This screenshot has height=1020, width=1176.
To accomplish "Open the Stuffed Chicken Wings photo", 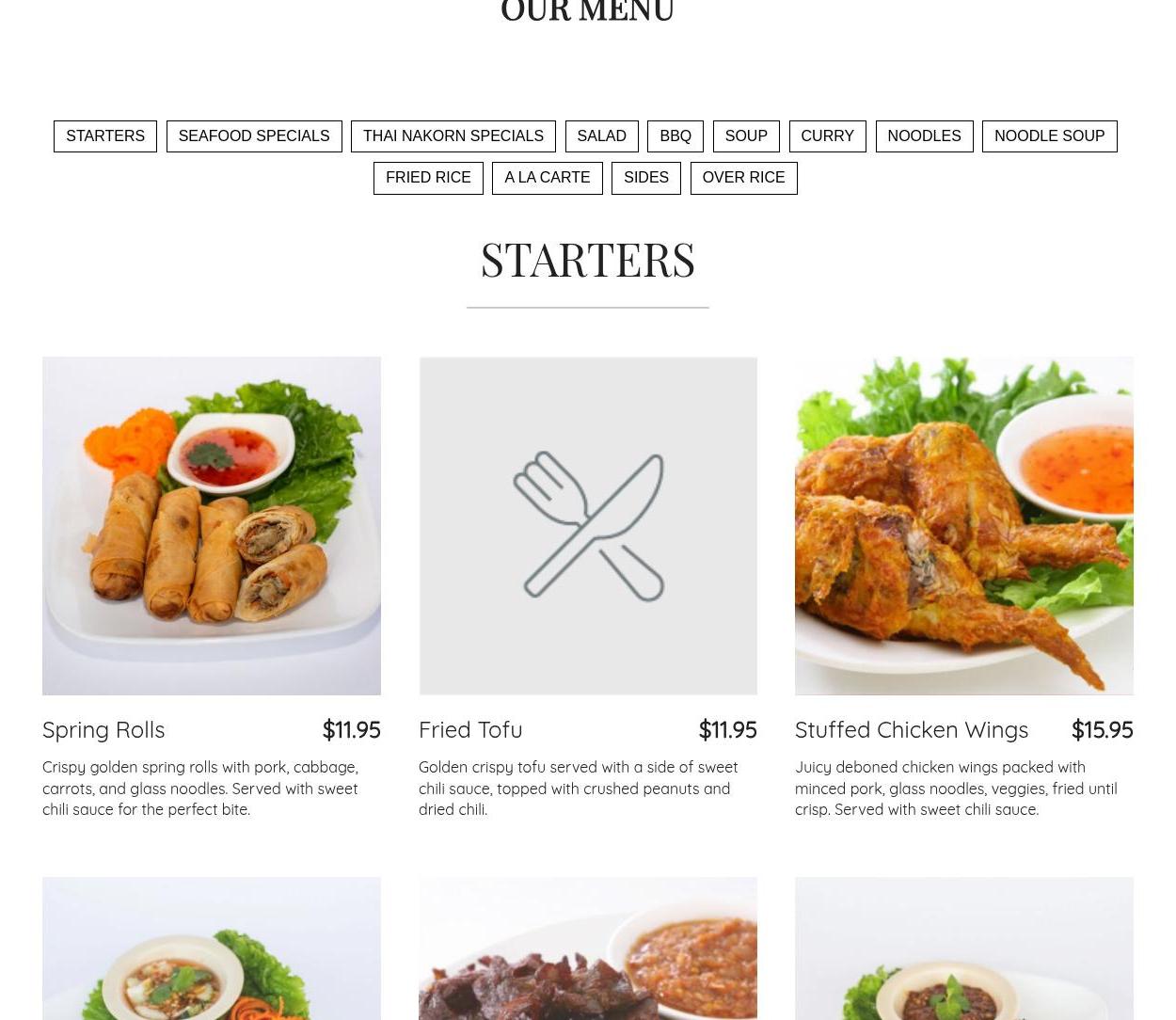I will (x=964, y=525).
